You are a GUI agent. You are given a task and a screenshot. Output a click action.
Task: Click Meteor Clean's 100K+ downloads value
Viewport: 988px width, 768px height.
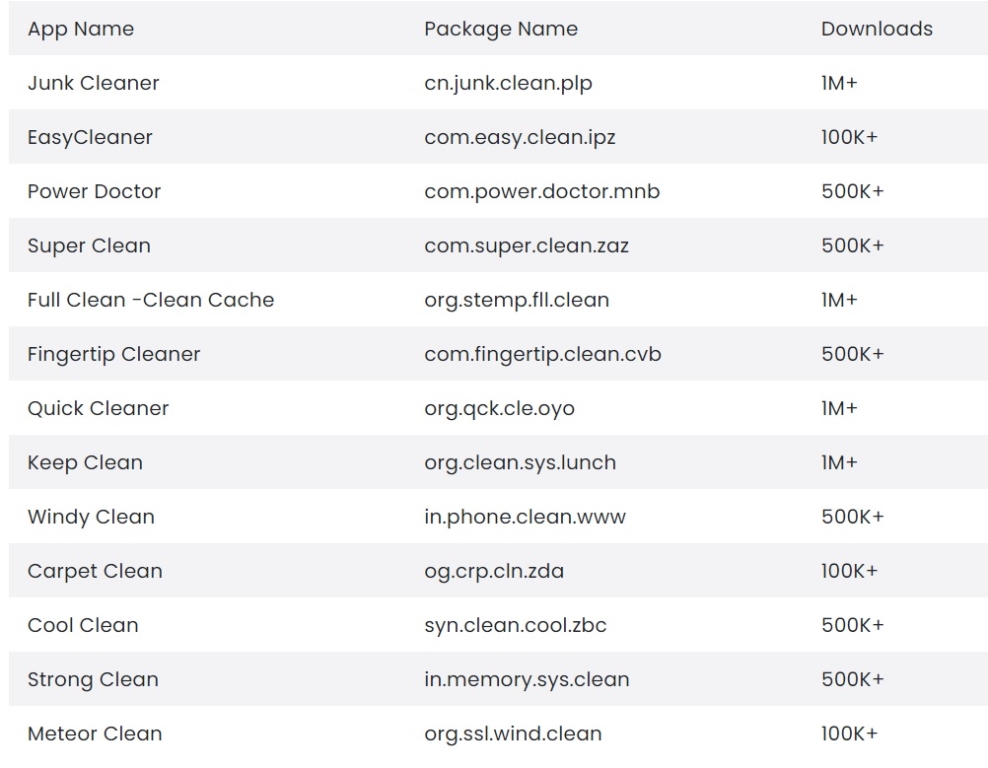click(x=849, y=733)
